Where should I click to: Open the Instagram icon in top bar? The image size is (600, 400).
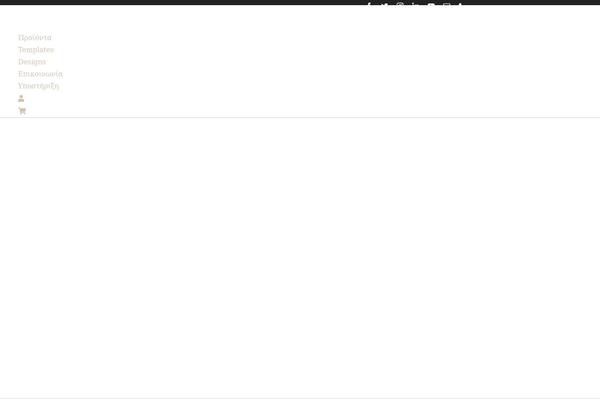tap(400, 4)
